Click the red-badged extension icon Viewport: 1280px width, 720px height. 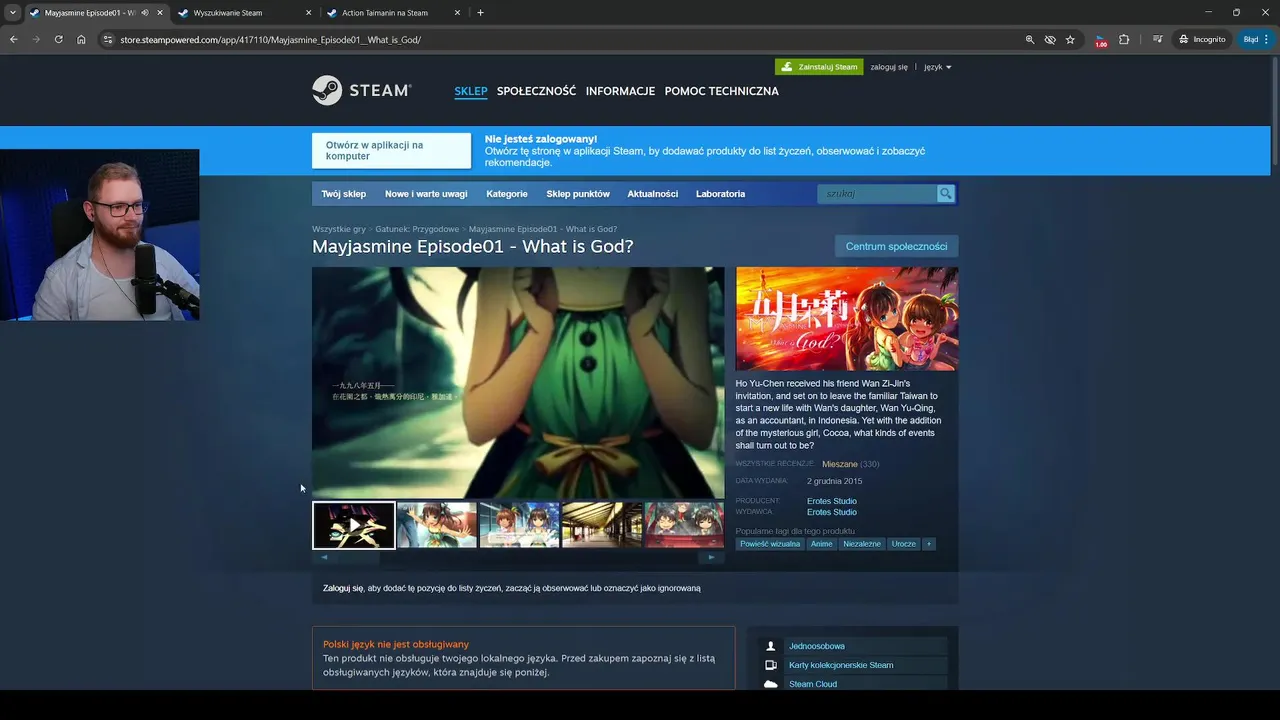[1100, 40]
